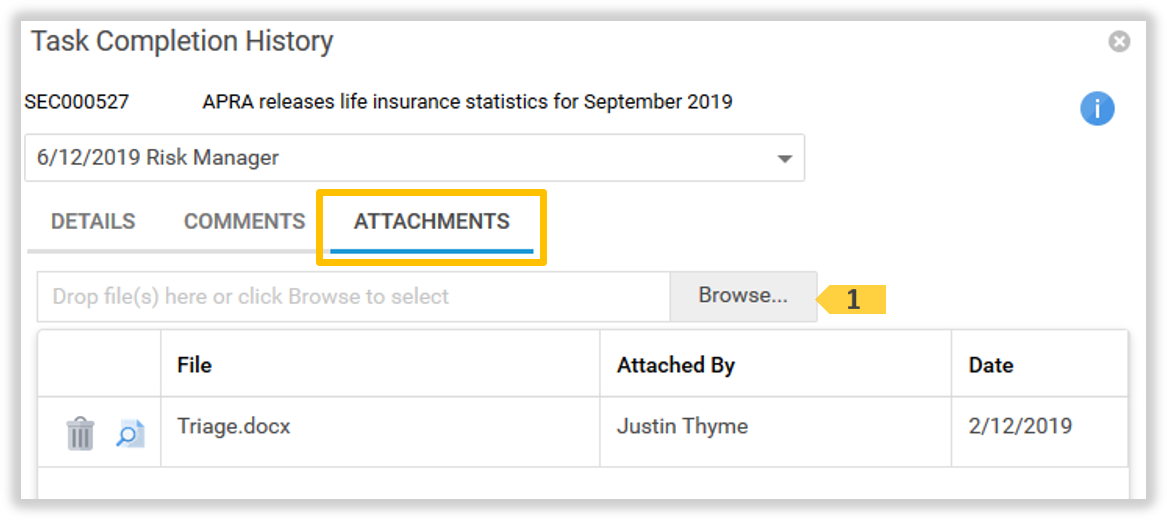Delete the Triage.docx attachment via trash icon
Viewport: 1167px width, 520px height.
[80, 433]
